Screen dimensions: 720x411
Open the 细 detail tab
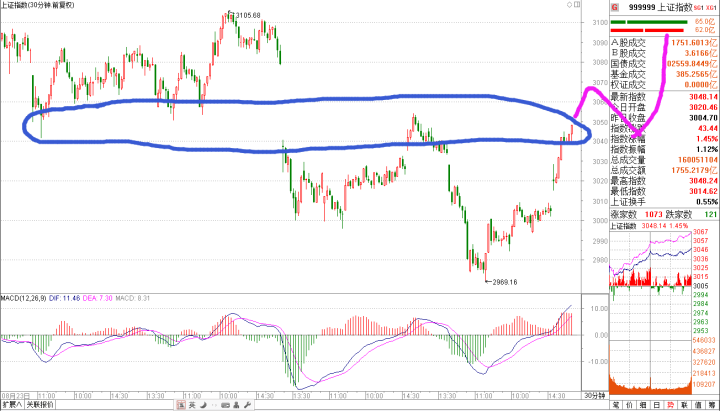pyautogui.click(x=643, y=405)
